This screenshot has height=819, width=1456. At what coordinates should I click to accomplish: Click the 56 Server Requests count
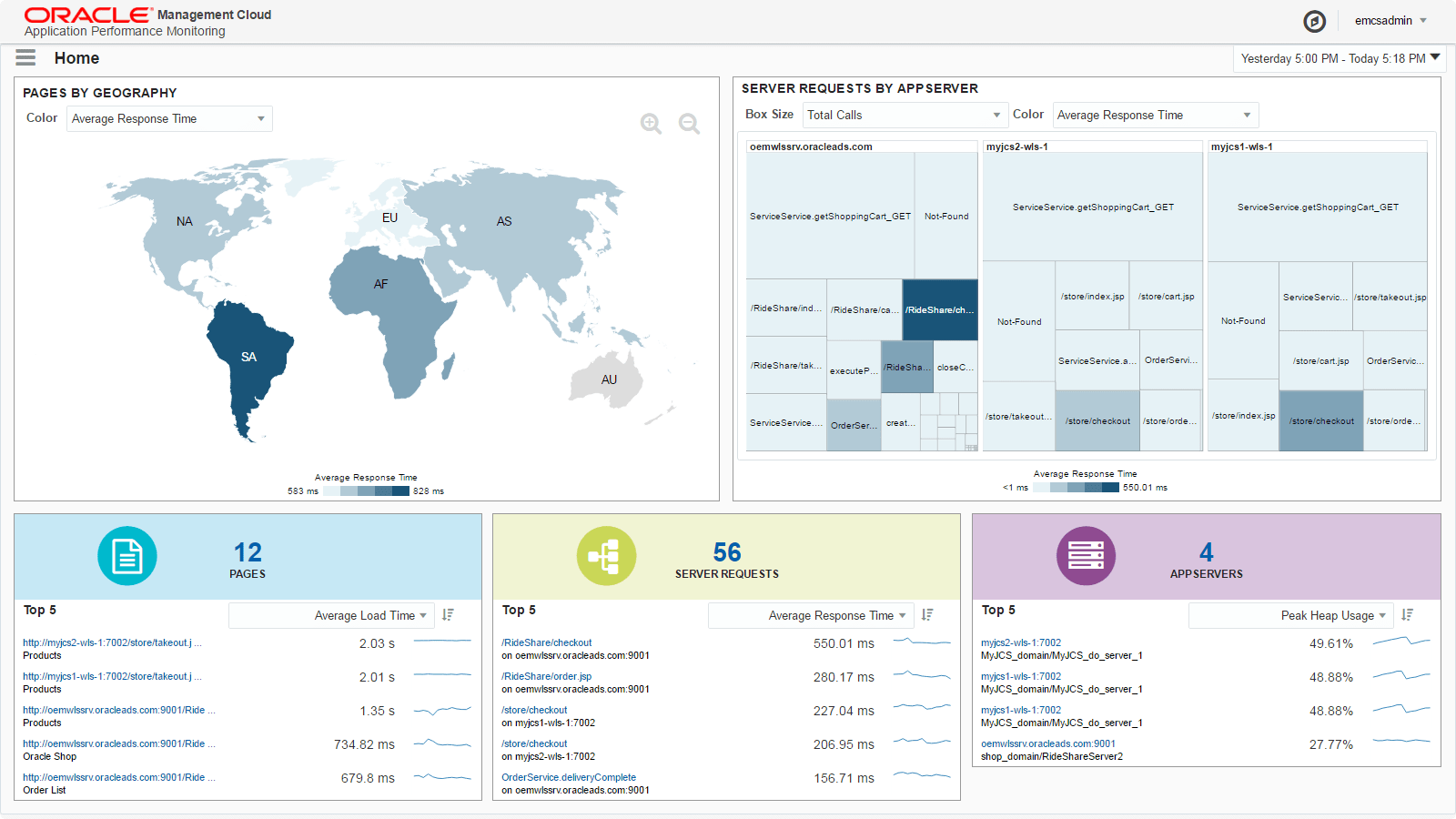(727, 552)
